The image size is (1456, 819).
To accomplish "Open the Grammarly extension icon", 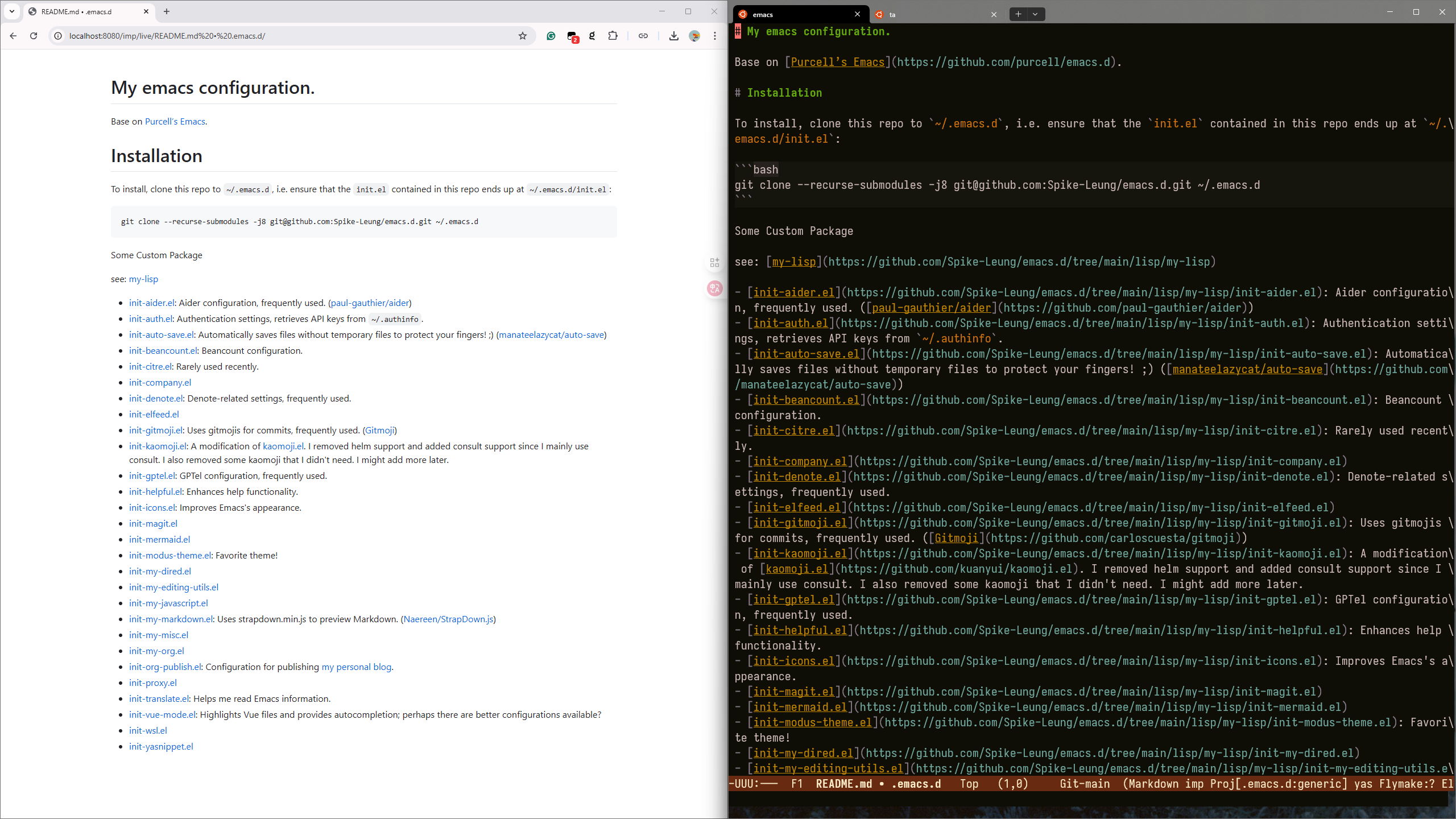I will coord(551,36).
